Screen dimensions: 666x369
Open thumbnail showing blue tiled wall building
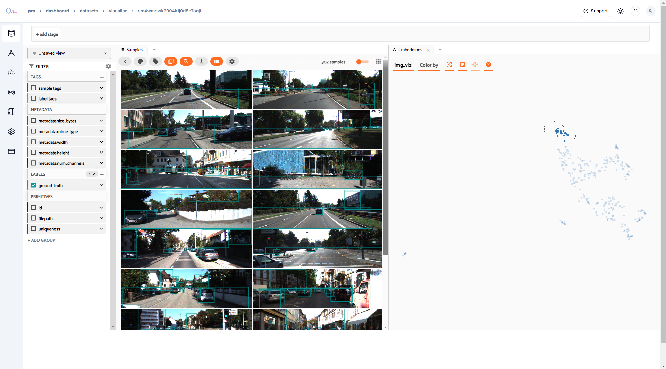317,169
